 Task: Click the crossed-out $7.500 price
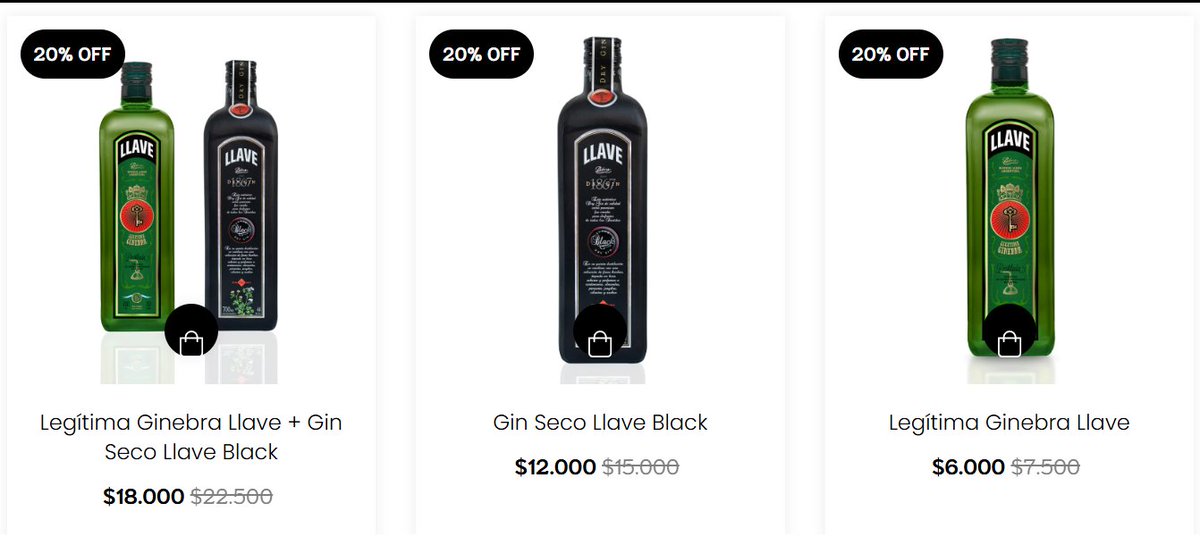coord(1046,467)
